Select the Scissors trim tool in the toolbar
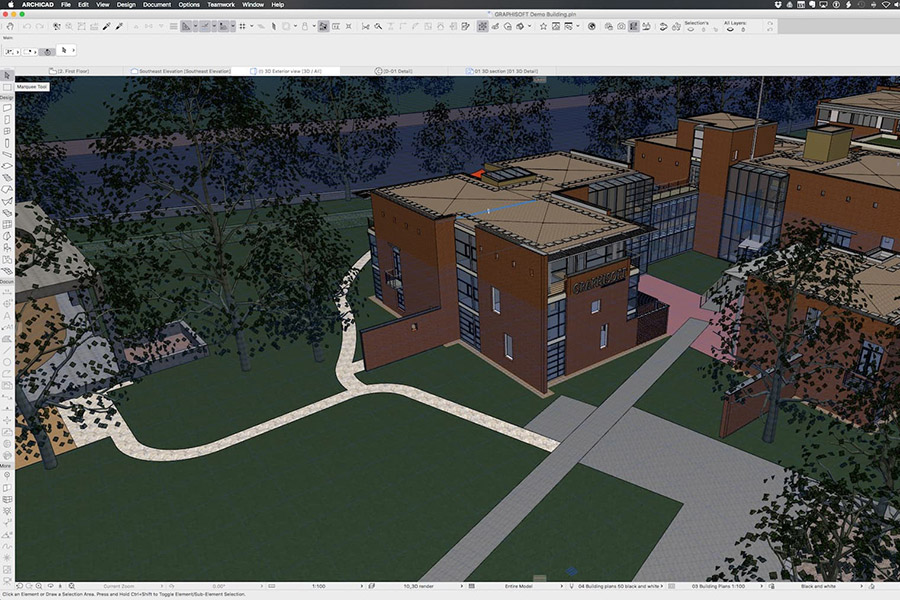This screenshot has height=600, width=900. click(x=366, y=25)
